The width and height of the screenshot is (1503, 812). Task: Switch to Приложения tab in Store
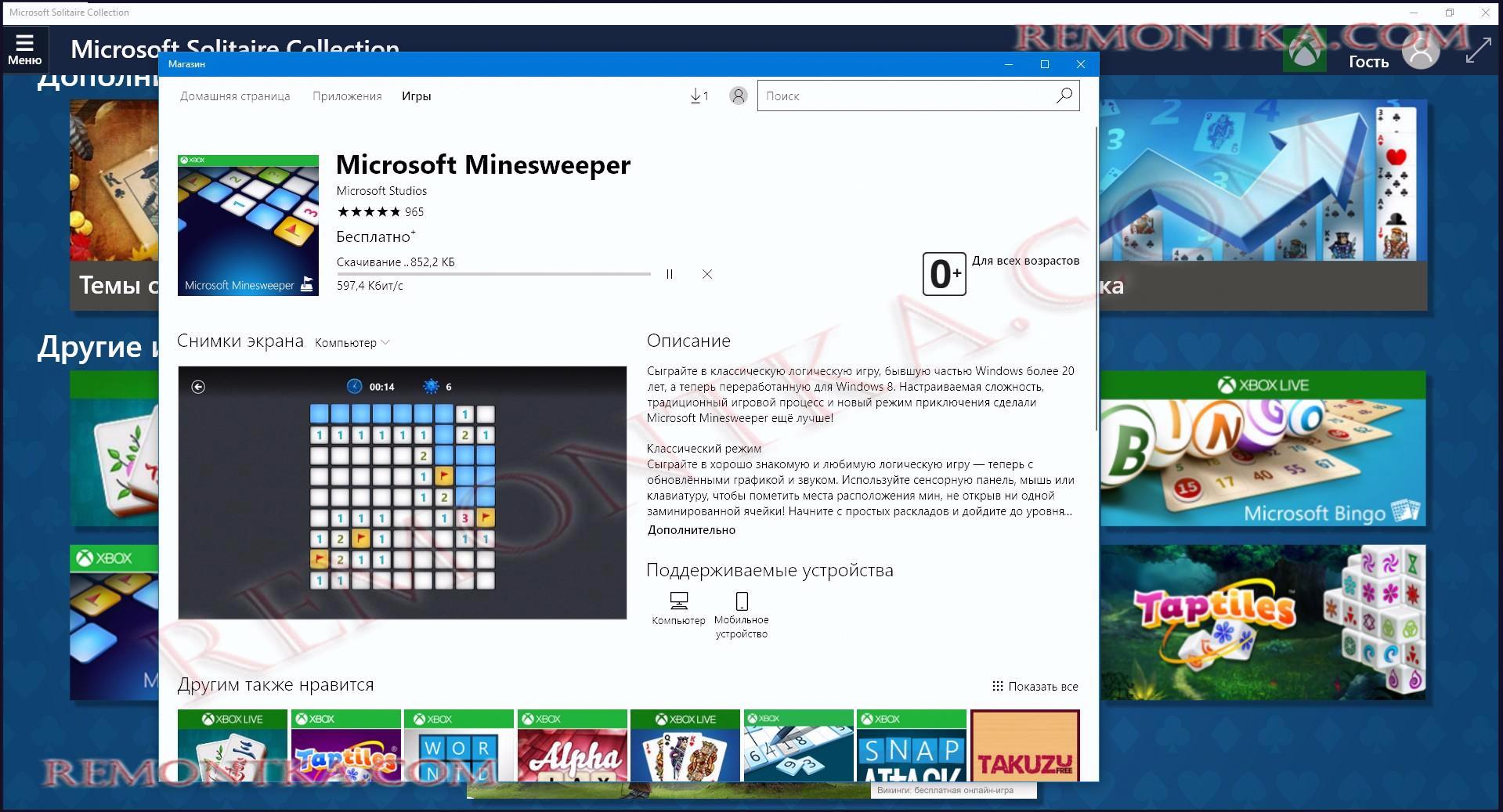(347, 96)
